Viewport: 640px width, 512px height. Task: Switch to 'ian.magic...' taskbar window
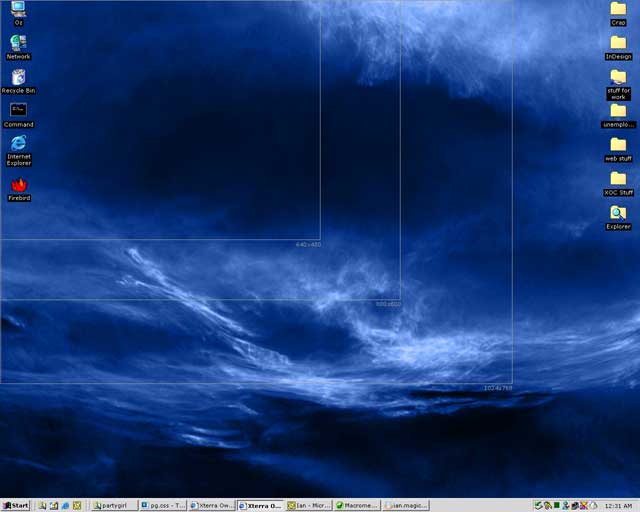tap(406, 505)
